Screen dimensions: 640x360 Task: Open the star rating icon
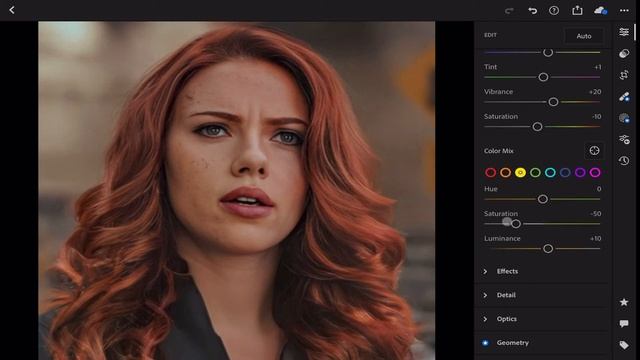[624, 302]
